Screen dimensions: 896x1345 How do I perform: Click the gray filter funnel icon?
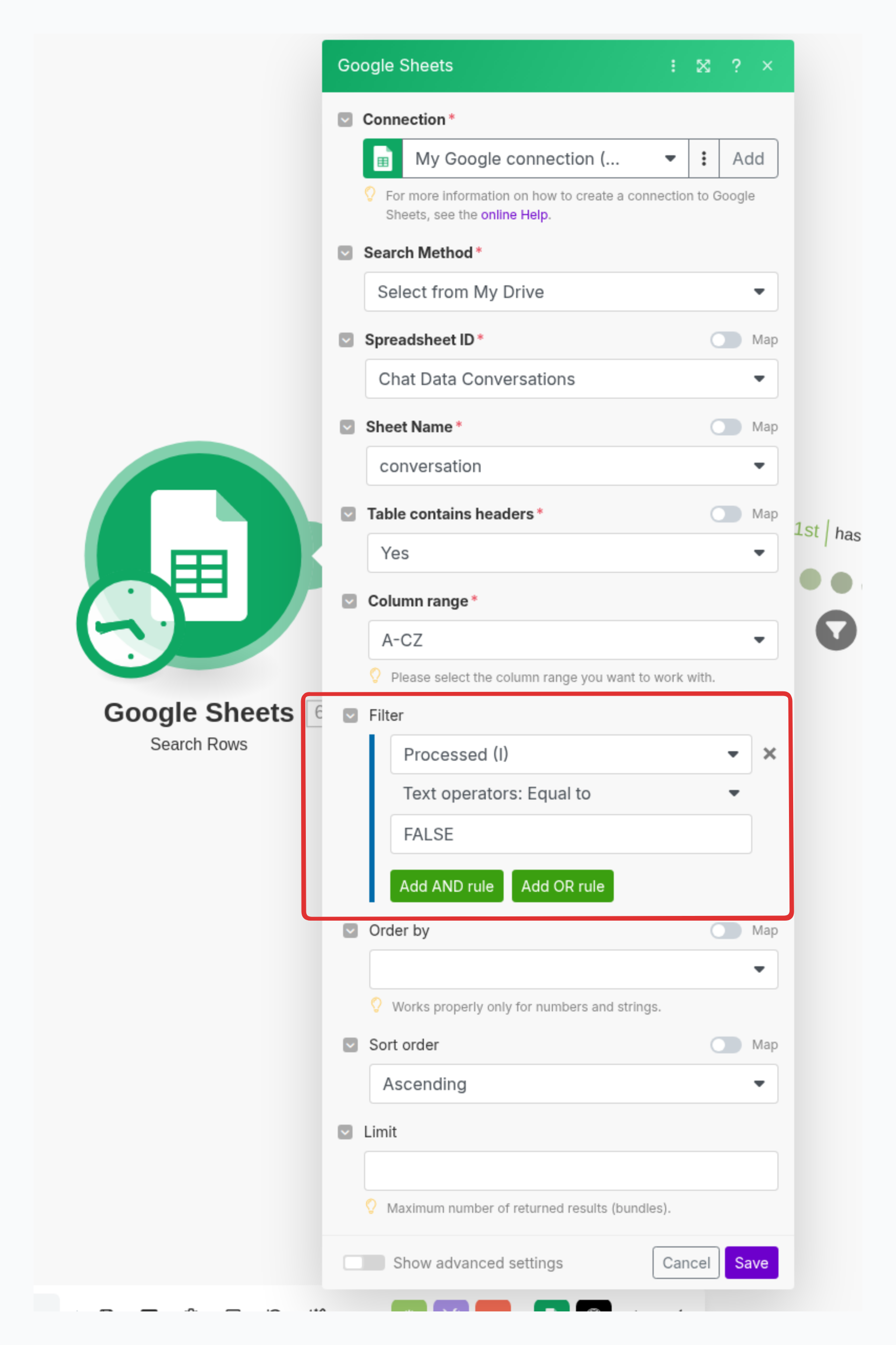point(836,630)
